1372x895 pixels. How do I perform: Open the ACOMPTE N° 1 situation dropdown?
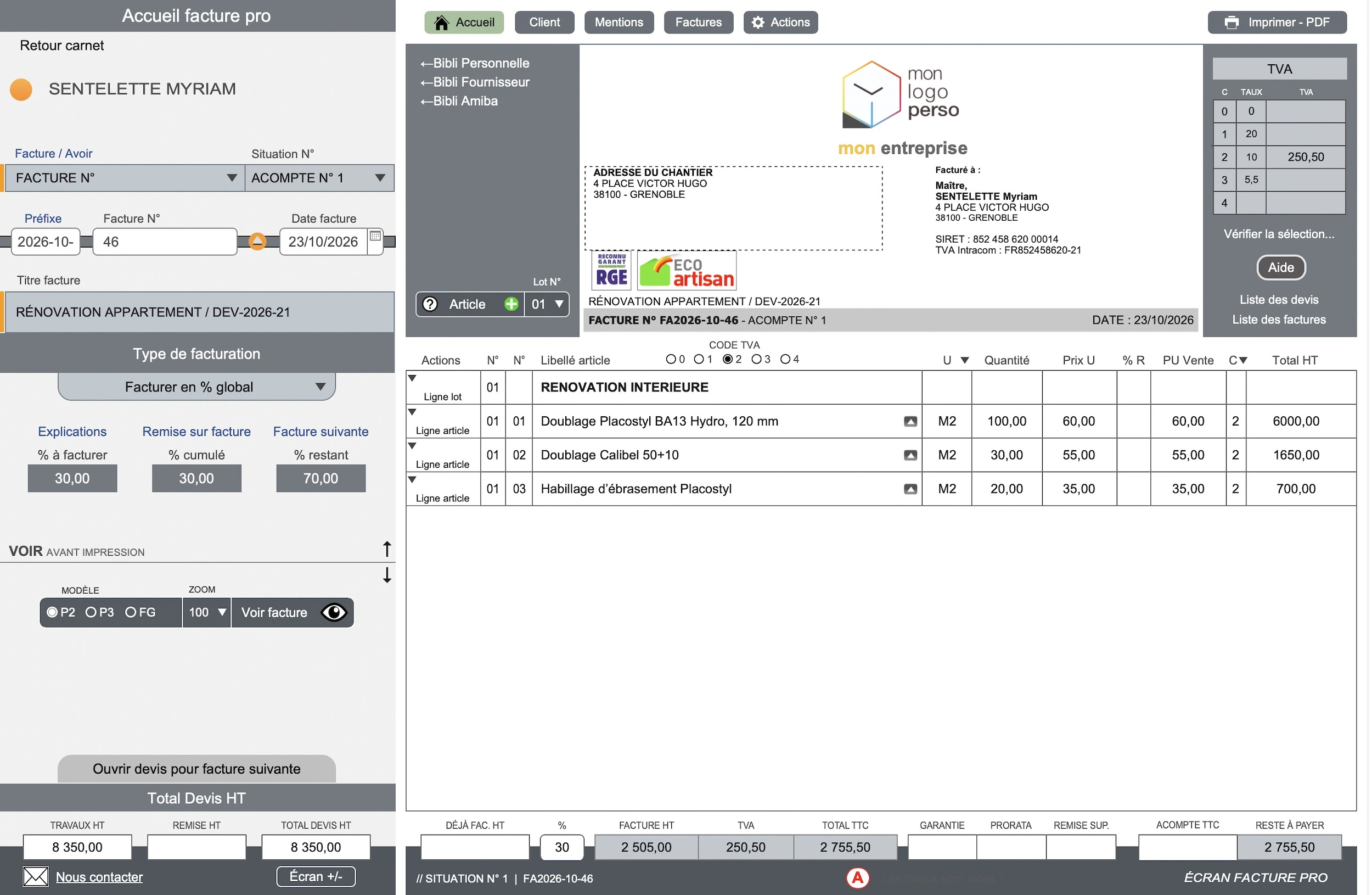tap(319, 178)
